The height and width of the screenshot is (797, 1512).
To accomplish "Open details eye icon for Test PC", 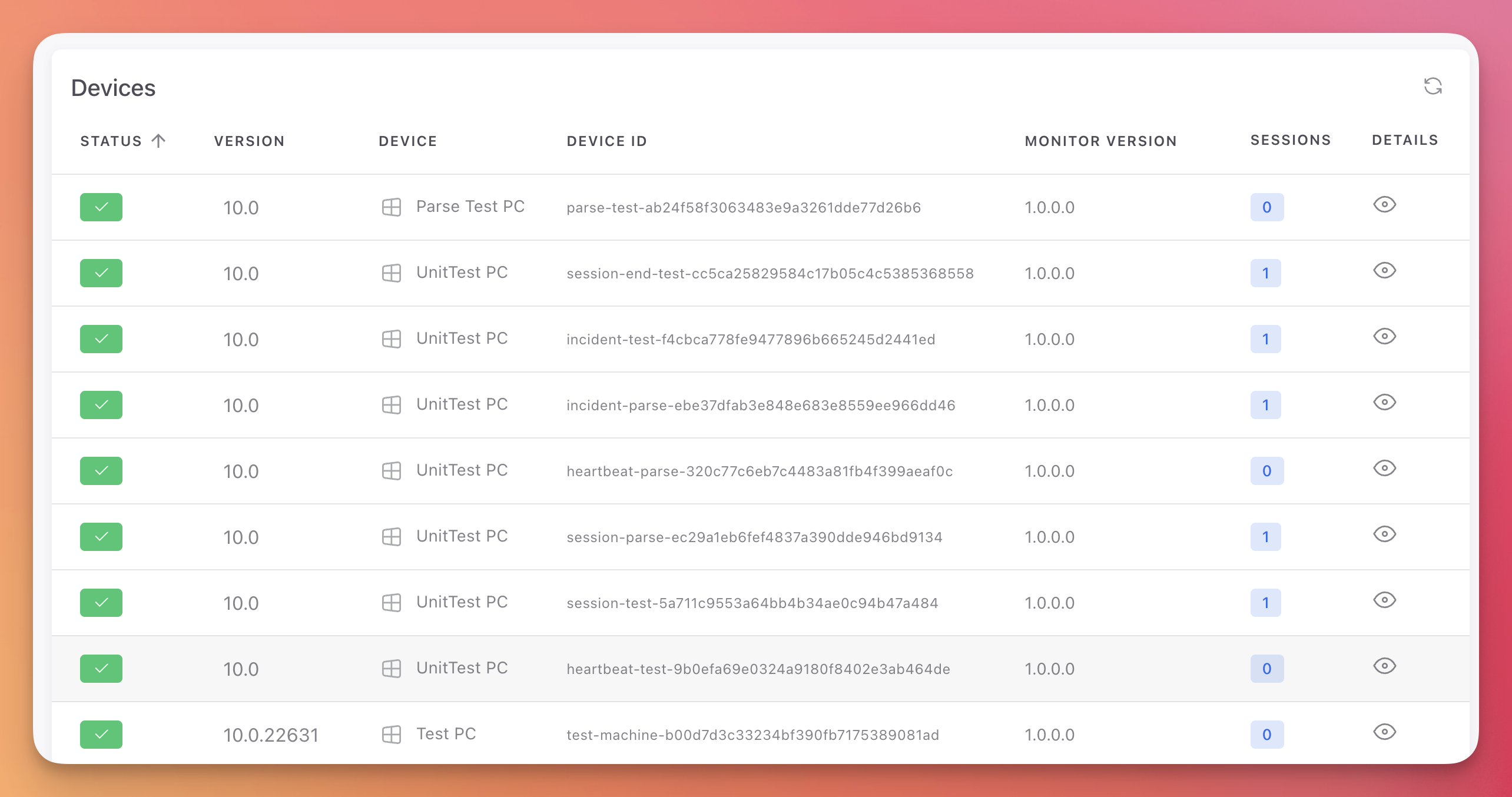I will coord(1385,732).
